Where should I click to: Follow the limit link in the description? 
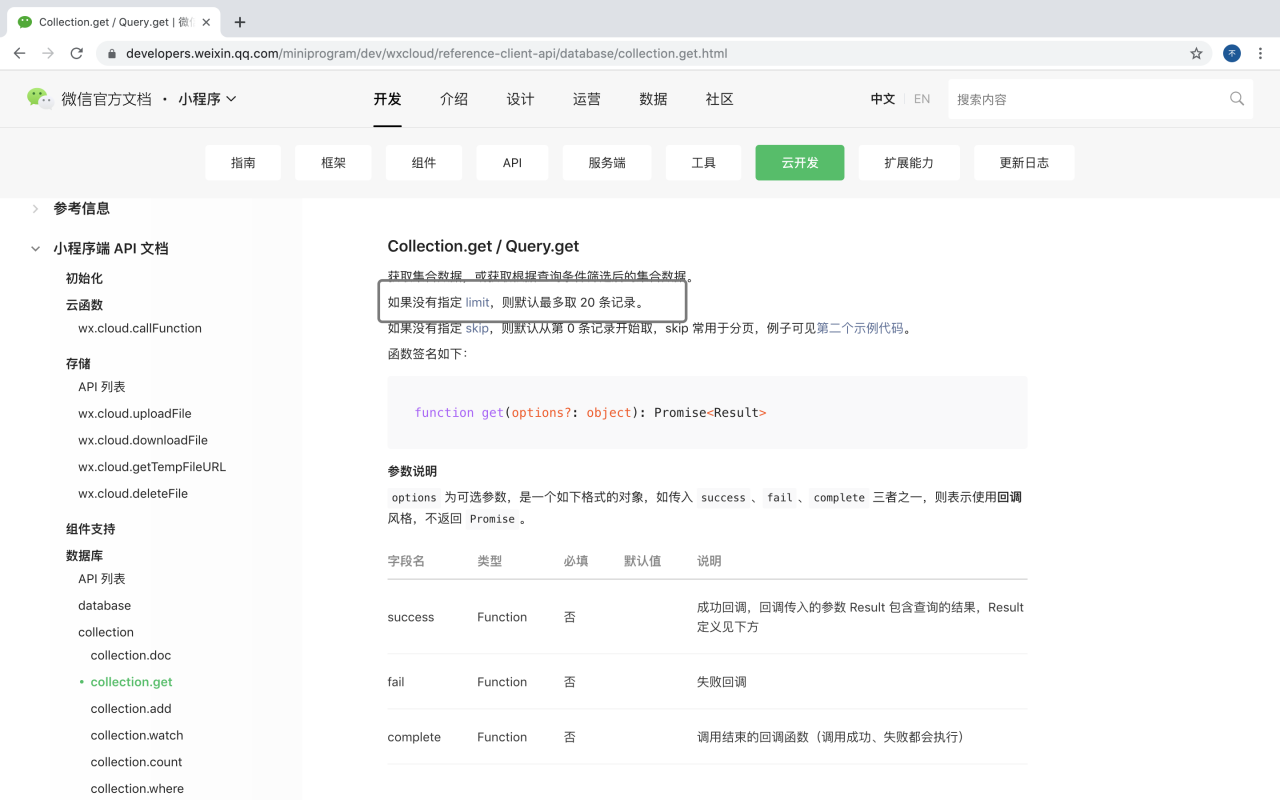pos(477,301)
